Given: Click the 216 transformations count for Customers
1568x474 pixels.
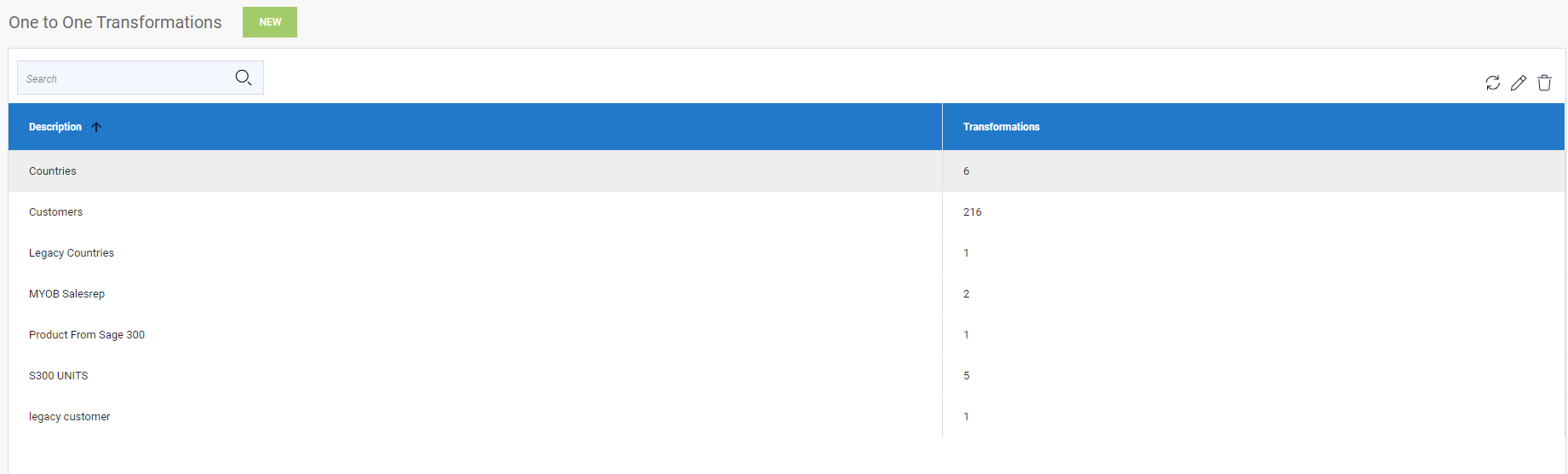Looking at the screenshot, I should (972, 212).
